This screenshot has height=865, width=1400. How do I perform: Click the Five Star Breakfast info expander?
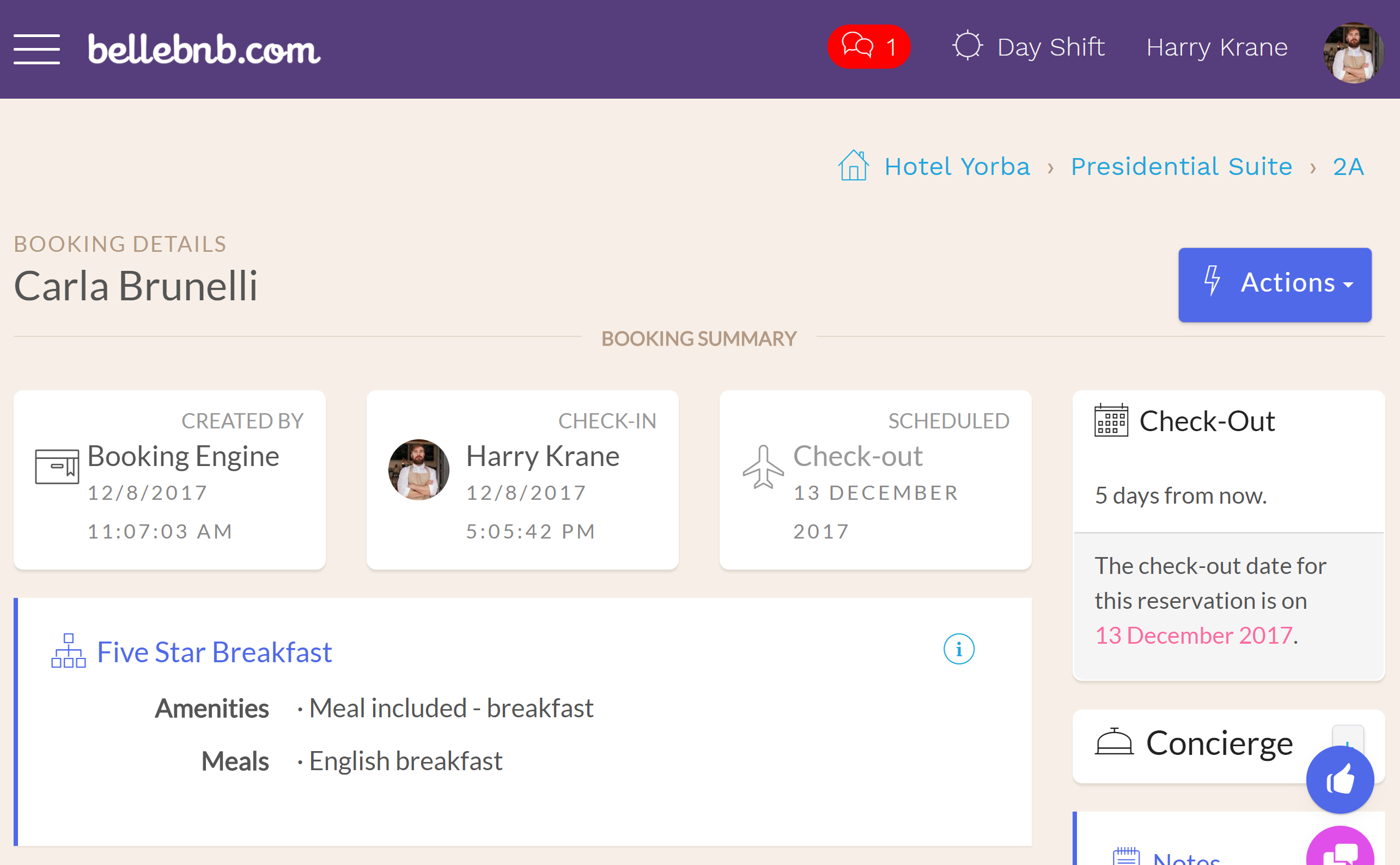[960, 649]
